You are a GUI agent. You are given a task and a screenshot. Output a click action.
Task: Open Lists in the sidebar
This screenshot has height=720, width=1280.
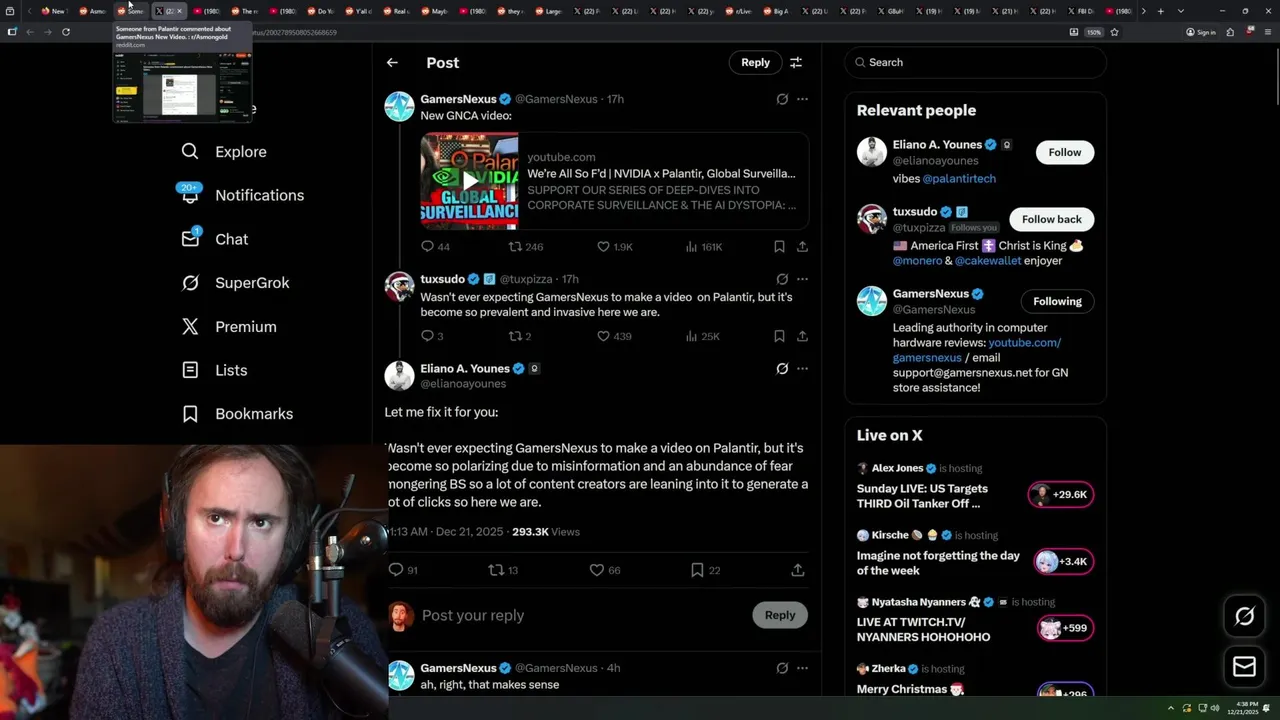tap(214, 370)
